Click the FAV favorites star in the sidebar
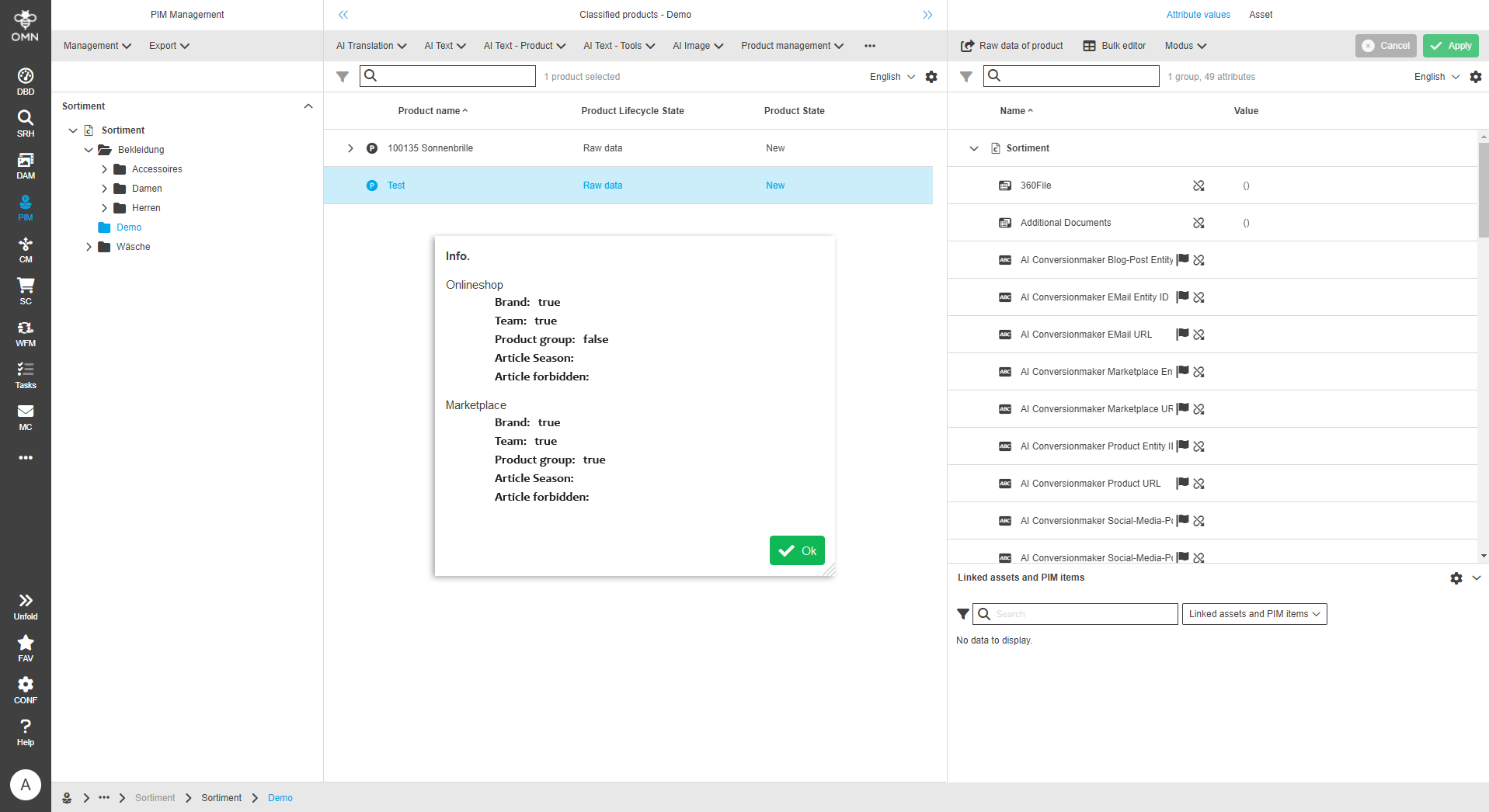Image resolution: width=1489 pixels, height=812 pixels. [26, 644]
